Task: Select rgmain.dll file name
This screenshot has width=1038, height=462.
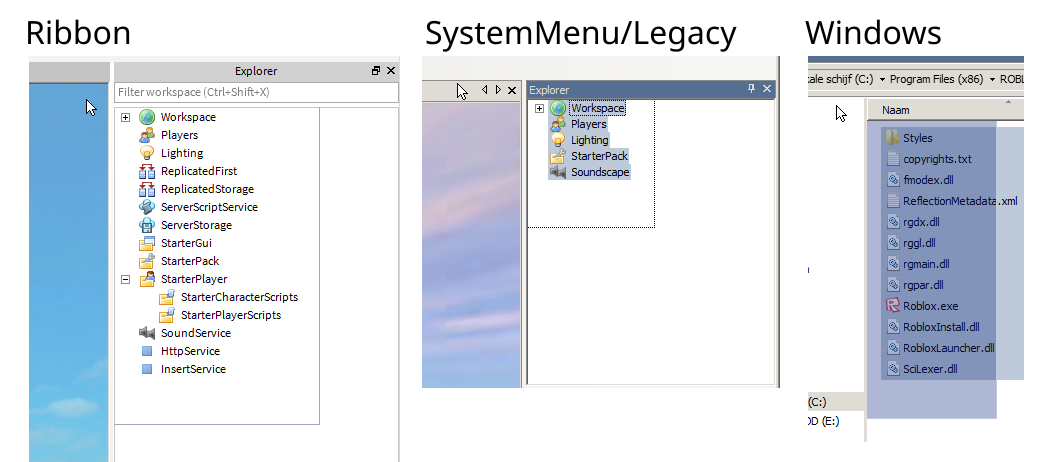Action: coord(926,264)
